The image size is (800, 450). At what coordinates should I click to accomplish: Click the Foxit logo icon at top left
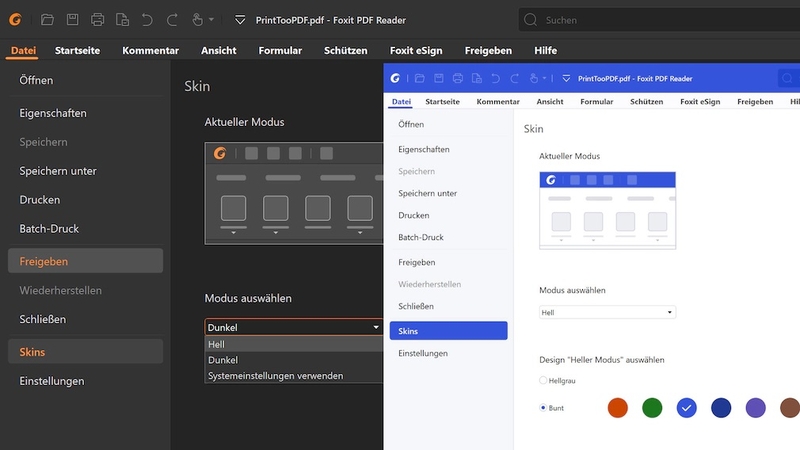15,20
